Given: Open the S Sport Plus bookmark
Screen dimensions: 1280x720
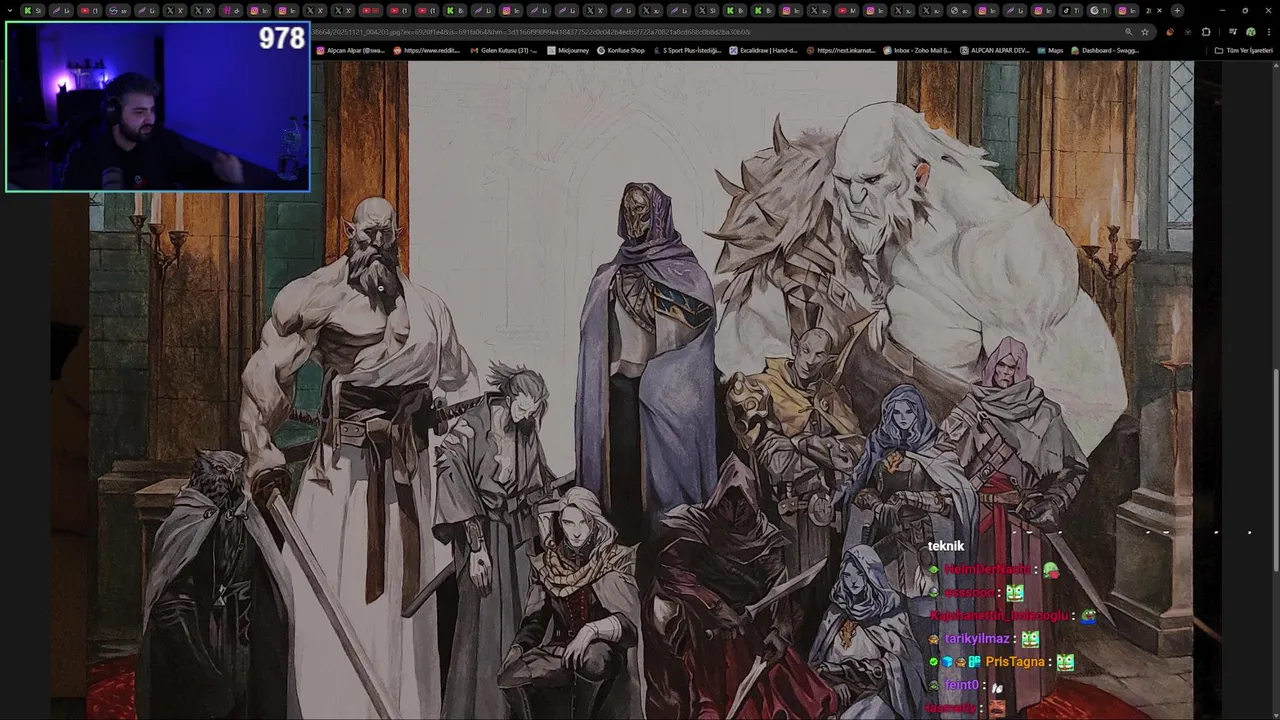Looking at the screenshot, I should point(688,50).
